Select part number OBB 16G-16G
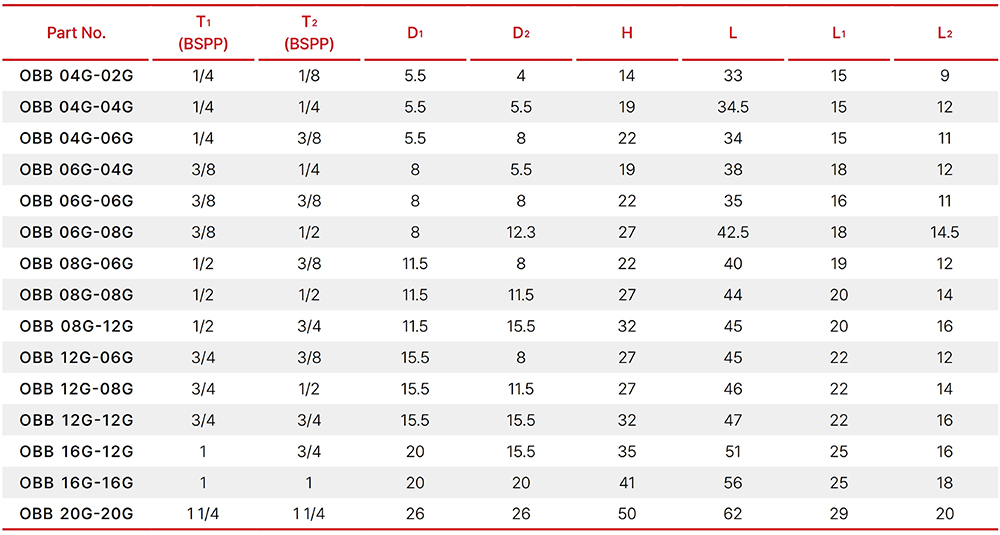The height and width of the screenshot is (535, 1000). [x=76, y=483]
